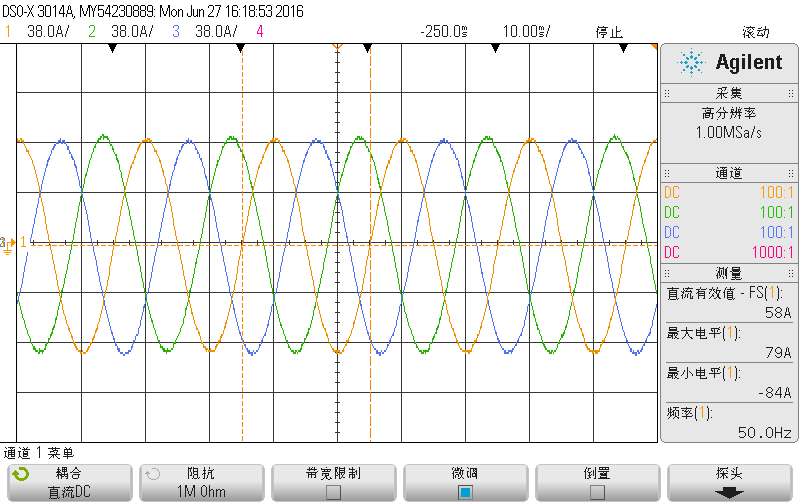The height and width of the screenshot is (503, 800).
Task: Open the 探头 probe submenu arrow
Action: [729, 492]
